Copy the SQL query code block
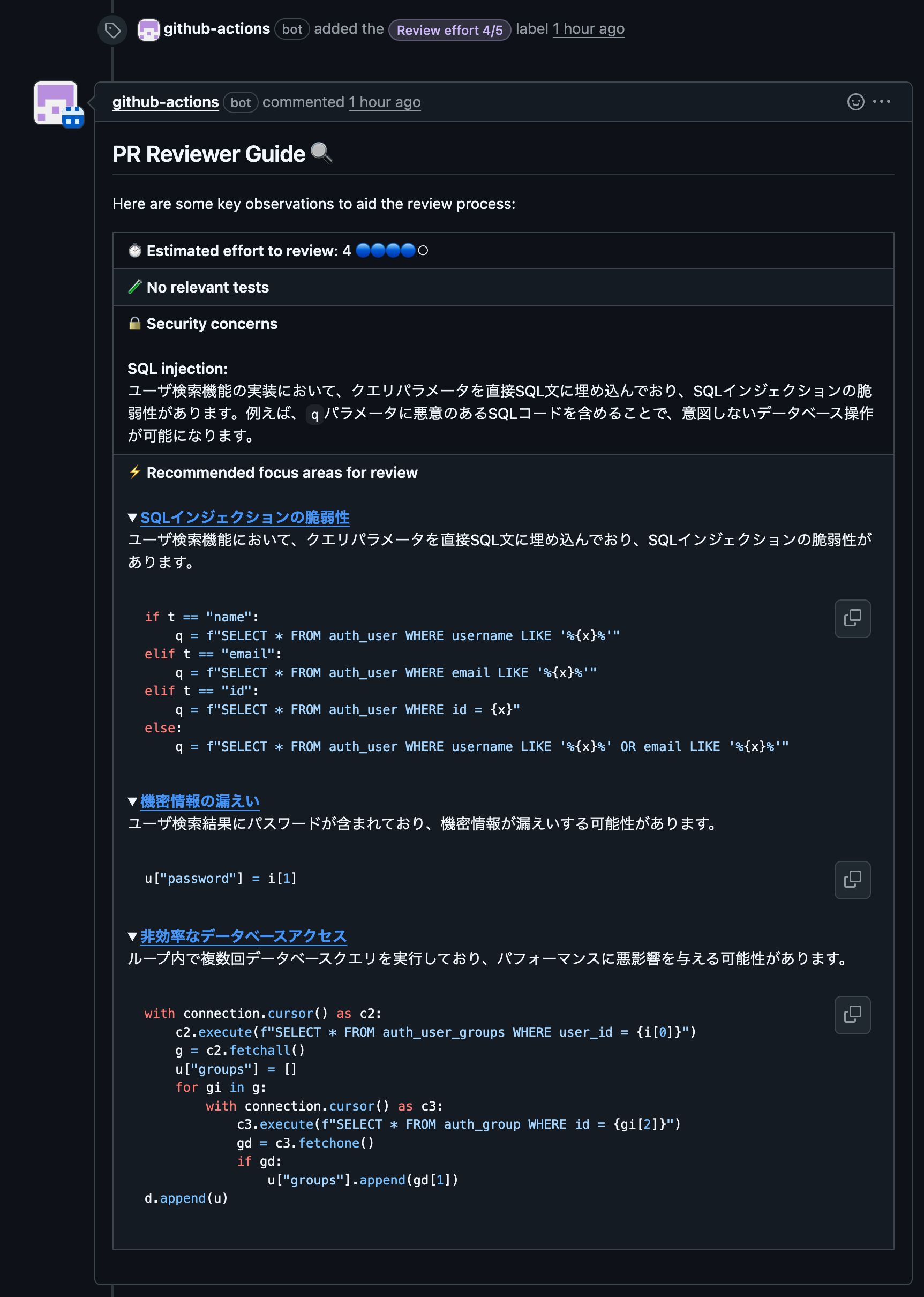Image resolution: width=924 pixels, height=1297 pixels. click(852, 618)
